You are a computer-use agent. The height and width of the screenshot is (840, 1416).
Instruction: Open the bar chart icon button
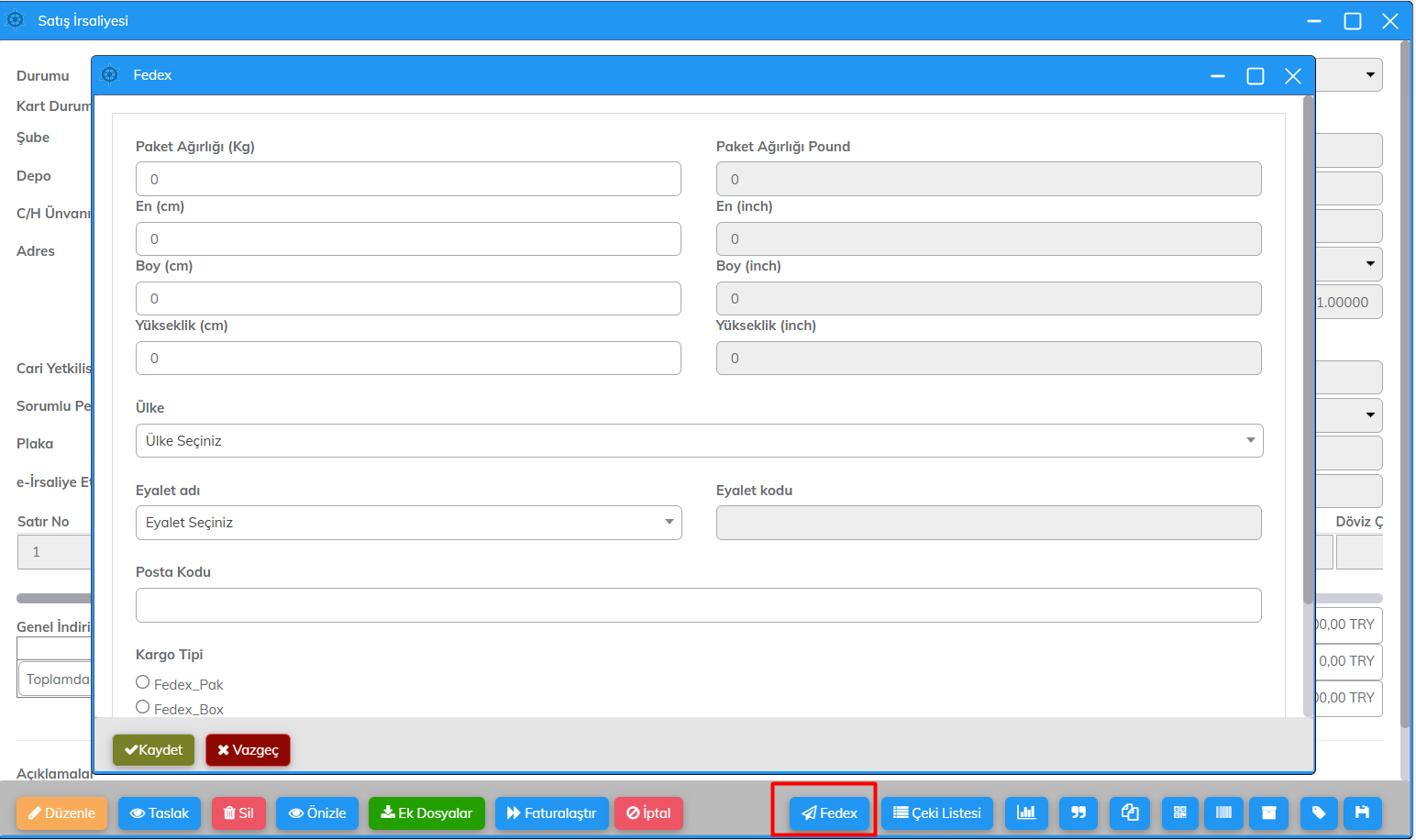(1026, 813)
